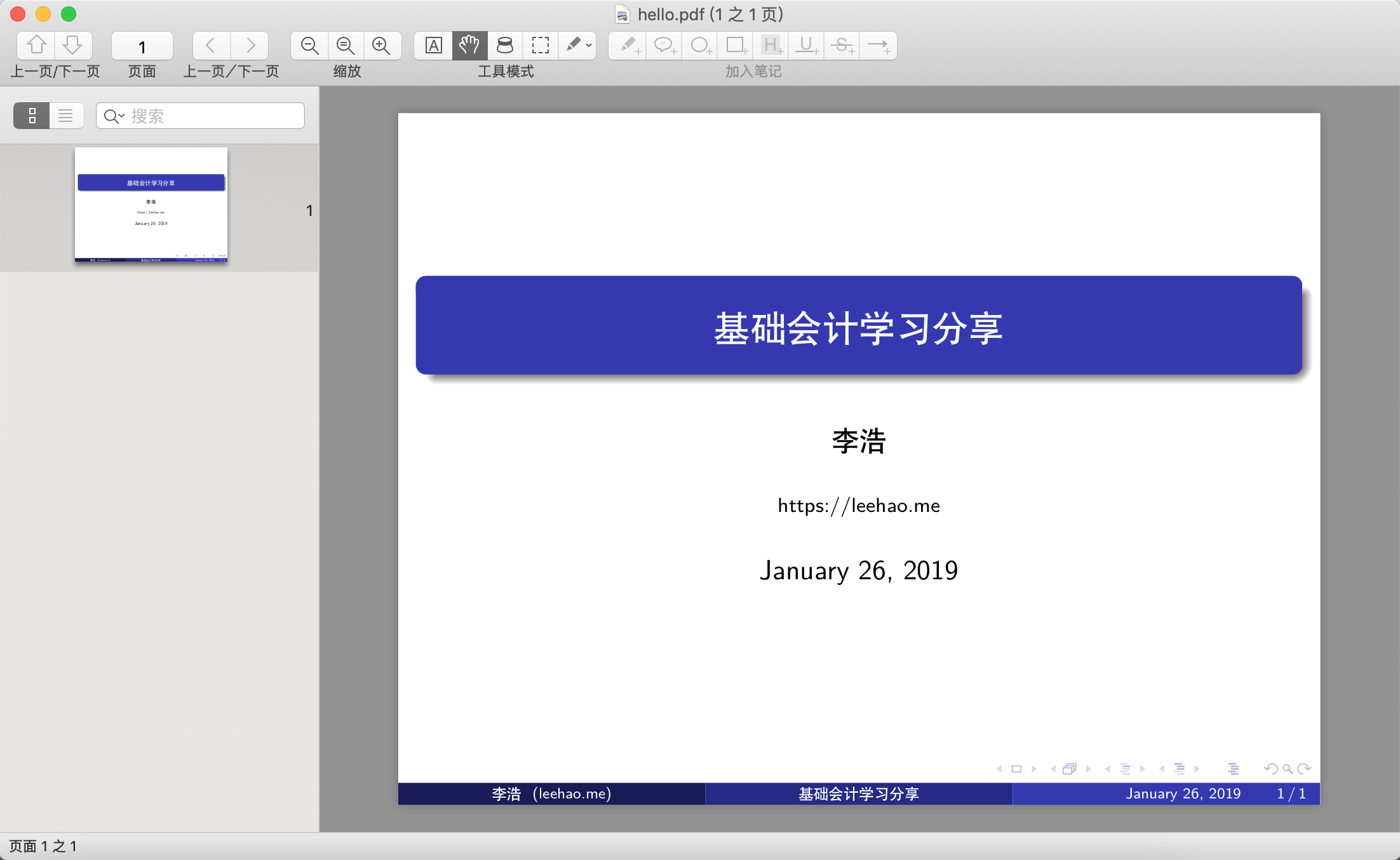Select the Magnify tool mode
The image size is (1400, 860).
[505, 45]
